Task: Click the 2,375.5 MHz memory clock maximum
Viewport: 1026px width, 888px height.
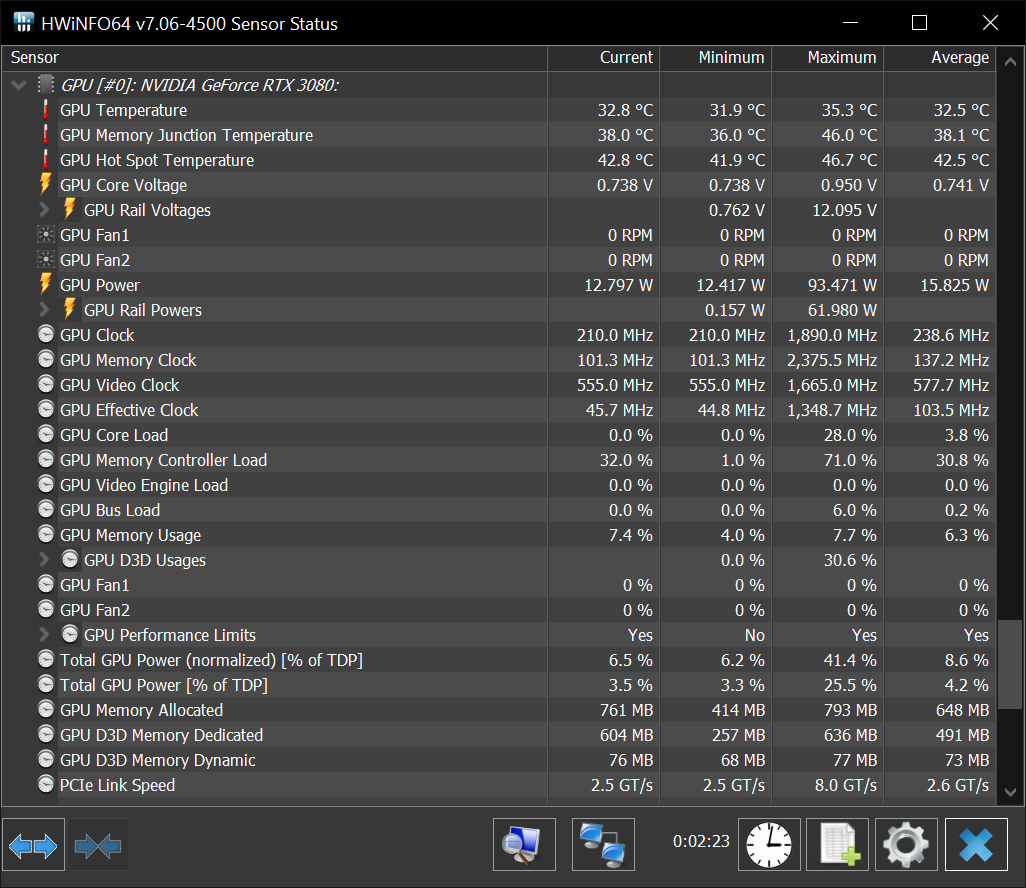Action: click(x=832, y=360)
